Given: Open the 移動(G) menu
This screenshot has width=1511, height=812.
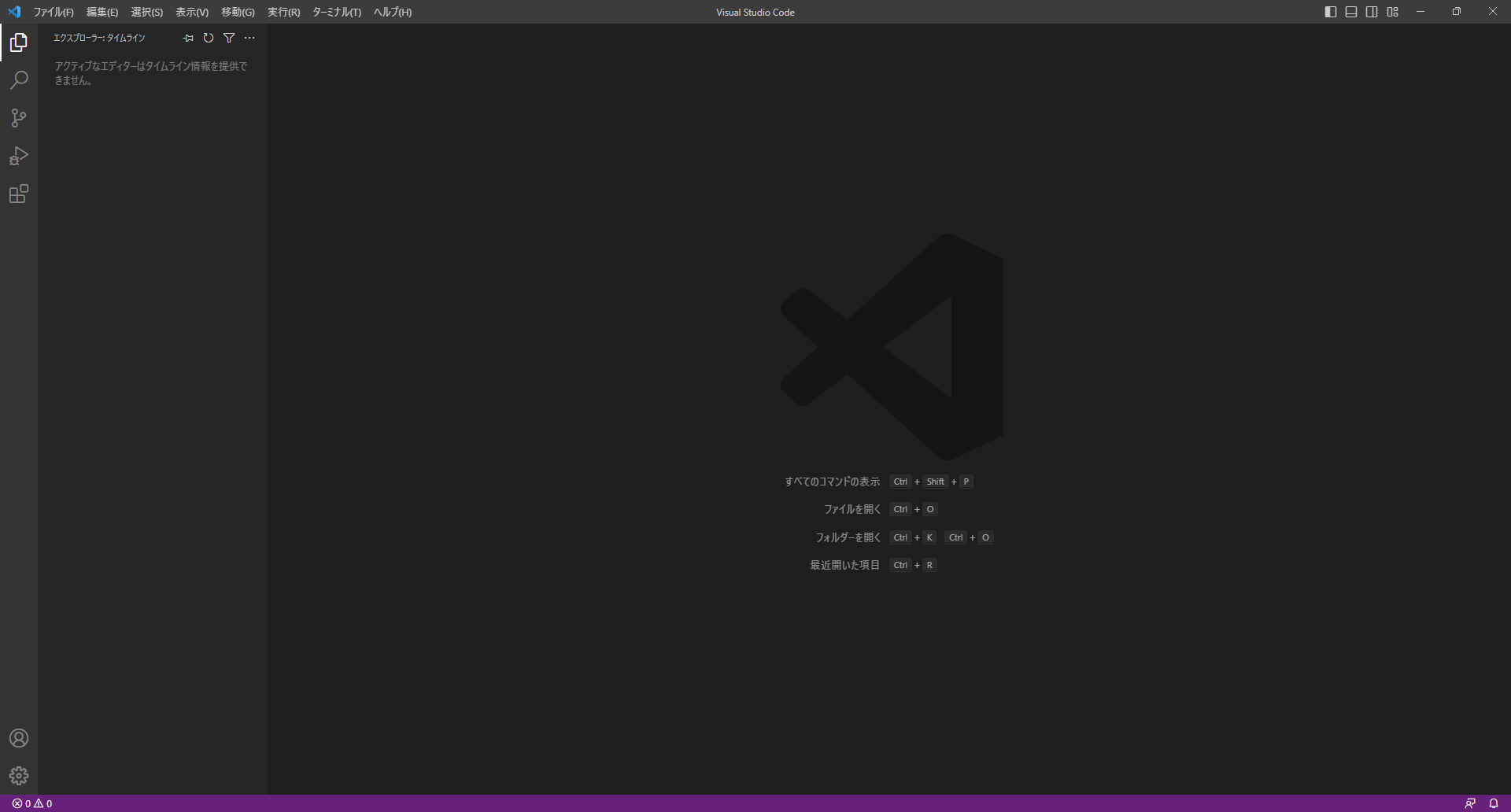Looking at the screenshot, I should click(x=238, y=12).
